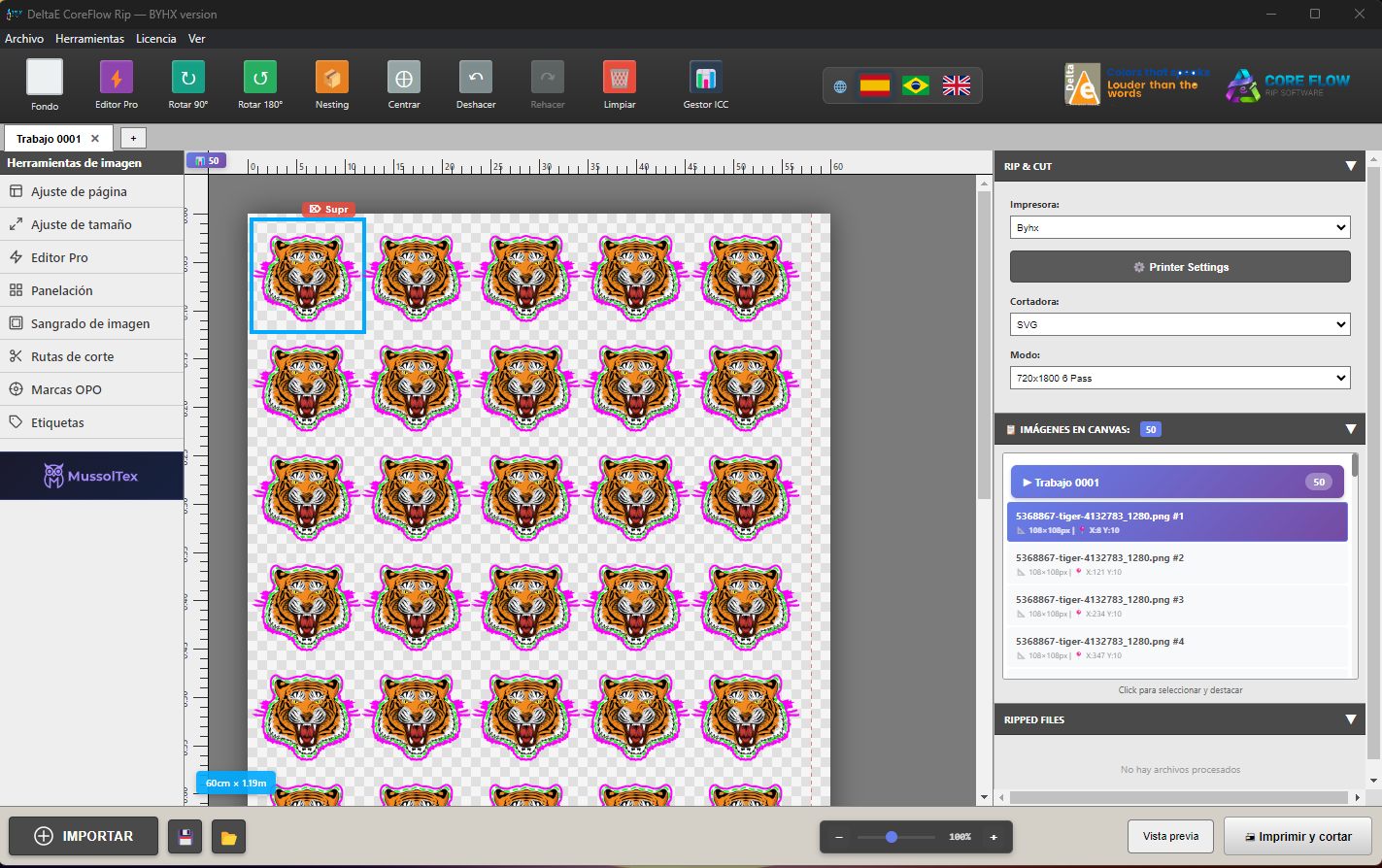The width and height of the screenshot is (1382, 868).
Task: Click the zoom slider handle
Action: [892, 837]
